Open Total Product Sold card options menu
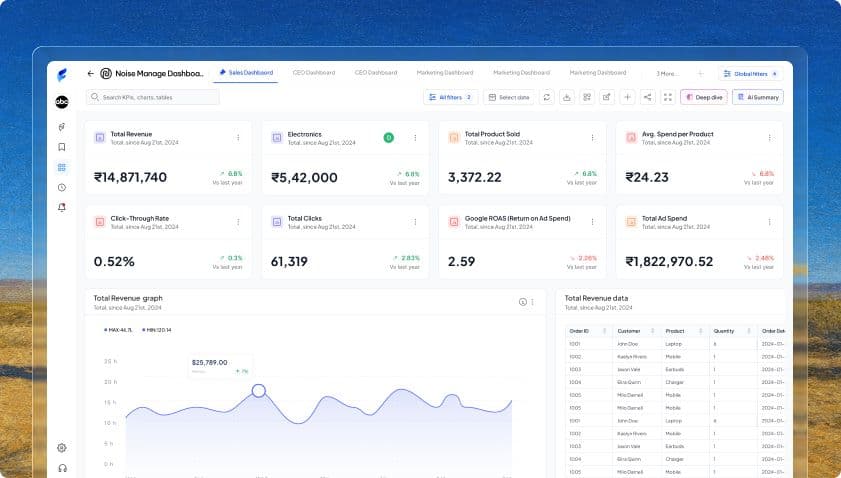 592,138
